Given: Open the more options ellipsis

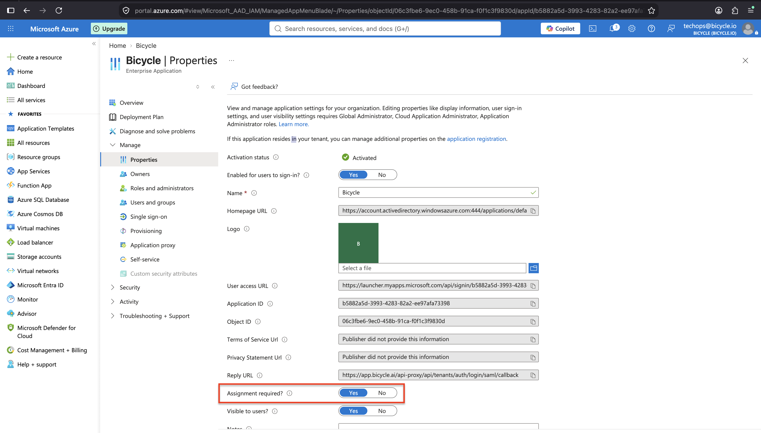Looking at the screenshot, I should point(232,61).
